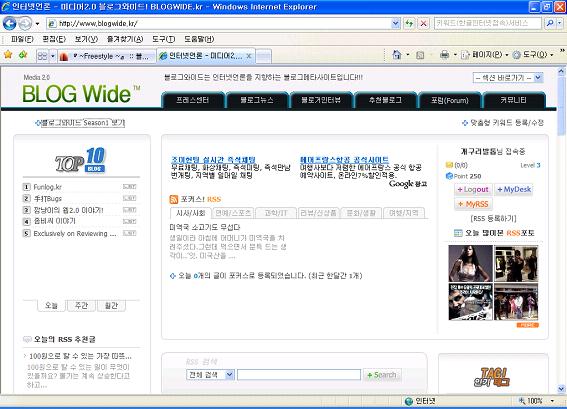
Task: Click the Tools gear icon
Action: point(517,55)
